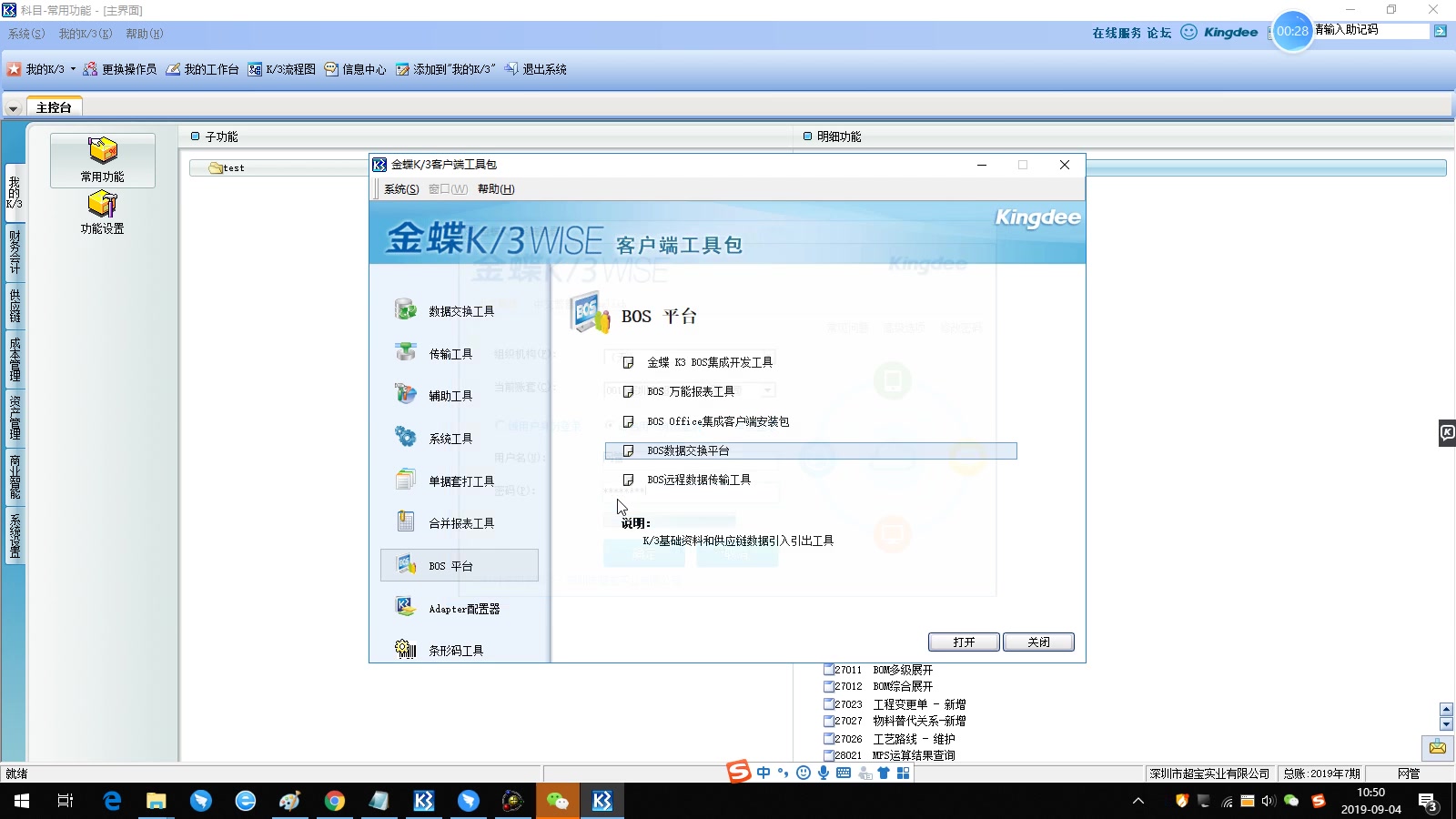Select the 我的K/3 vertical sidebar tab
1456x819 pixels.
click(x=15, y=192)
